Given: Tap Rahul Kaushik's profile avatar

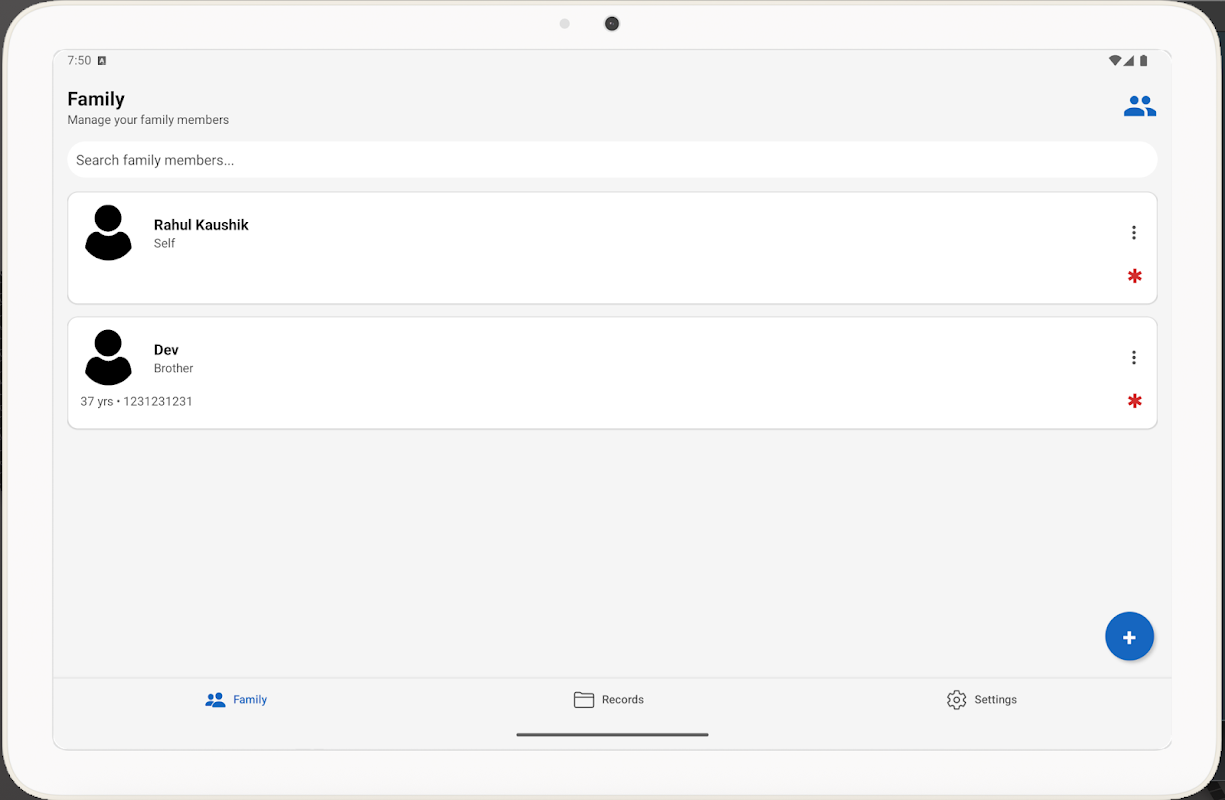Looking at the screenshot, I should click(x=108, y=233).
